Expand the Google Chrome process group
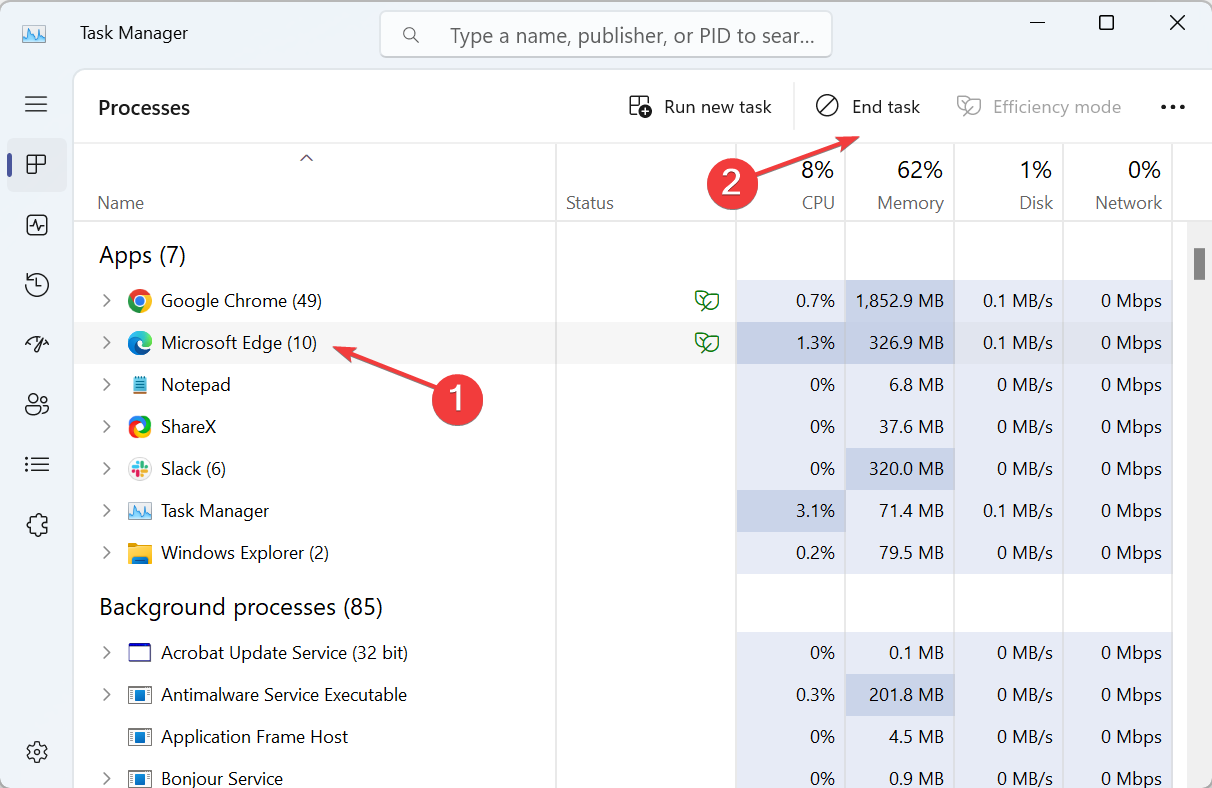The height and width of the screenshot is (788, 1212). point(107,301)
